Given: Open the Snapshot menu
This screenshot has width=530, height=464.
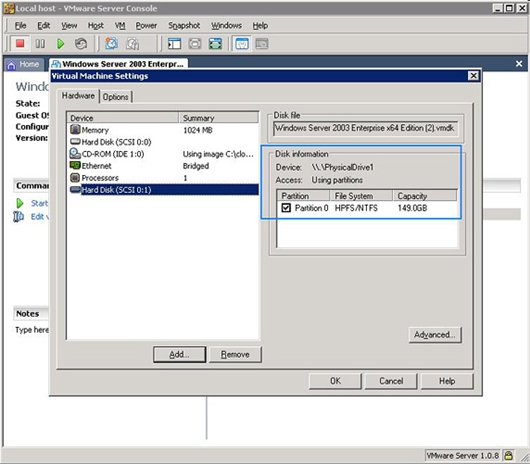Looking at the screenshot, I should click(184, 26).
